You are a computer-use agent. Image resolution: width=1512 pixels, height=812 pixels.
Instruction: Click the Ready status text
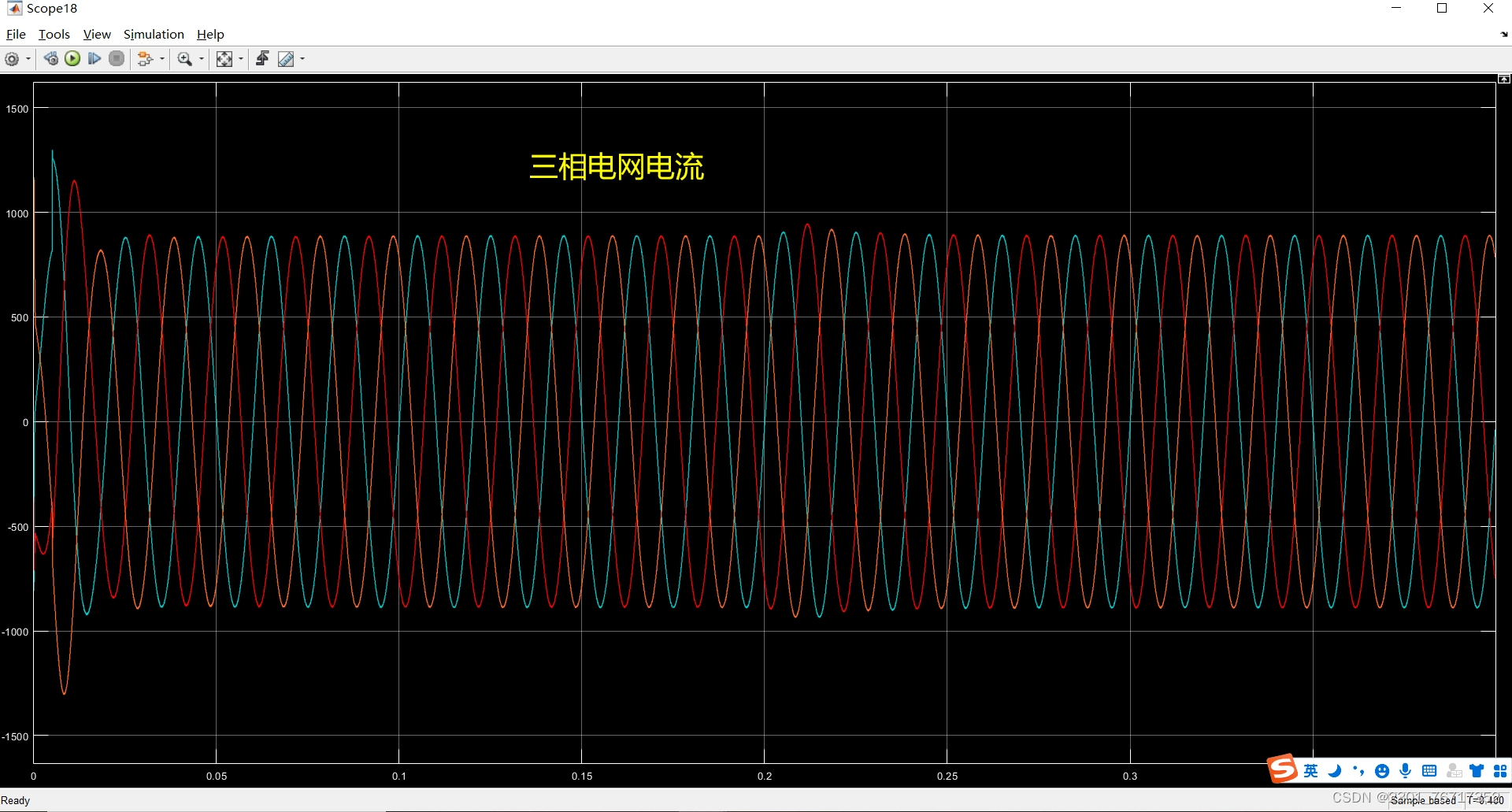click(15, 801)
